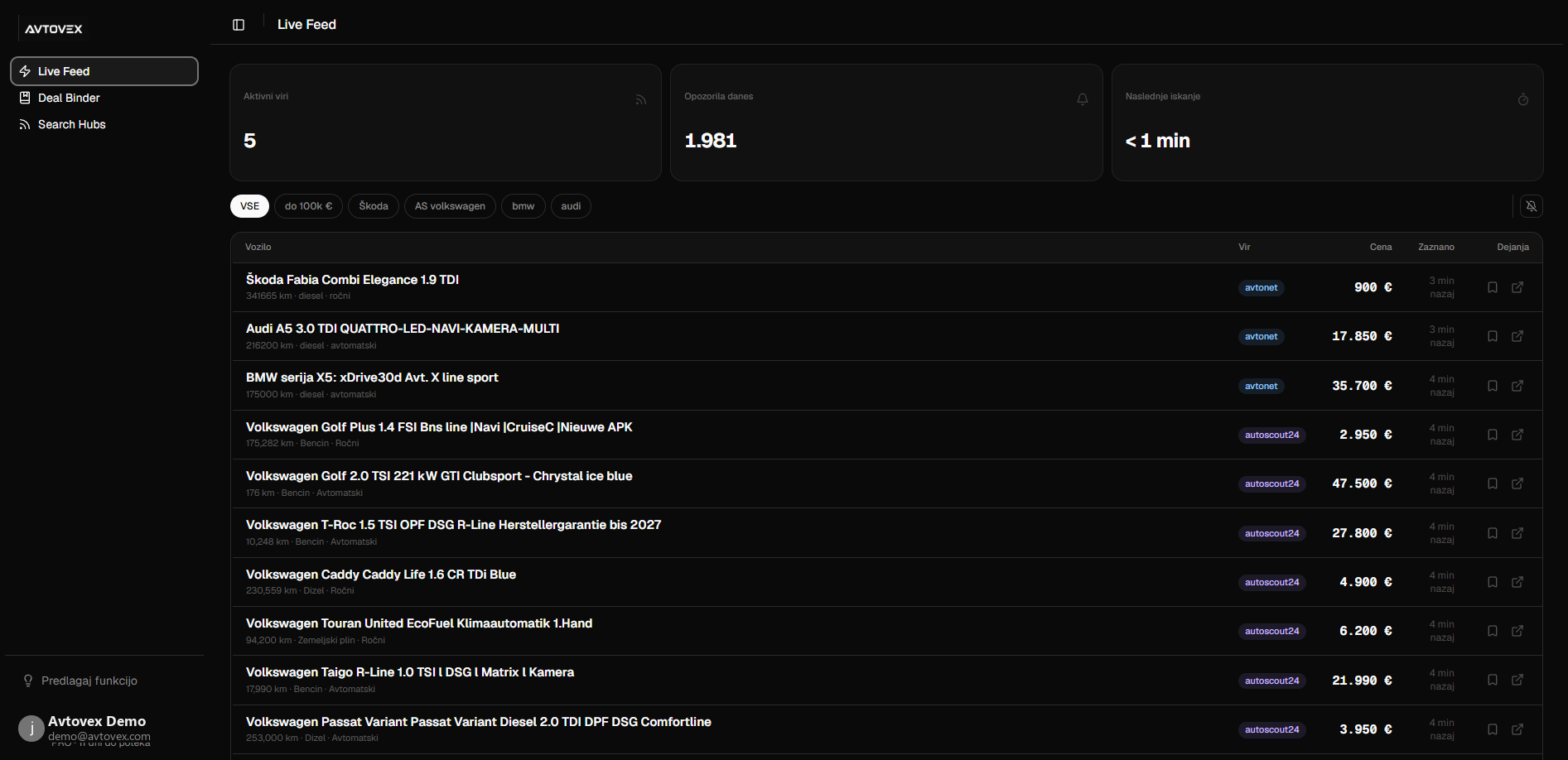Open Volkswagen Taigo R-Line external link

coord(1517,680)
